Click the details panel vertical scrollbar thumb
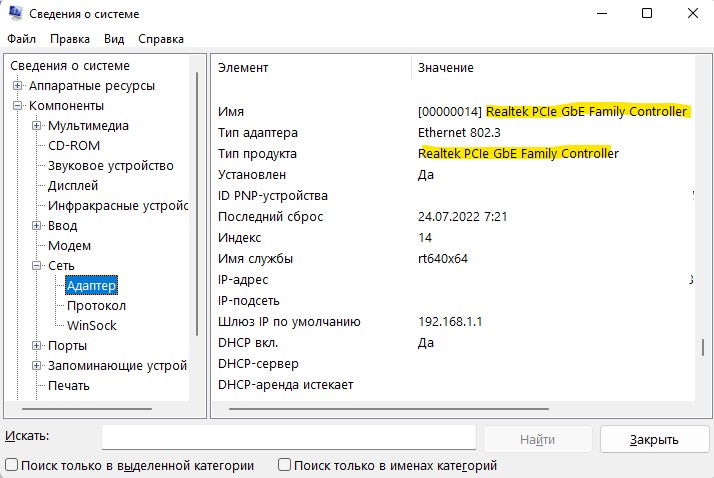 pyautogui.click(x=703, y=347)
